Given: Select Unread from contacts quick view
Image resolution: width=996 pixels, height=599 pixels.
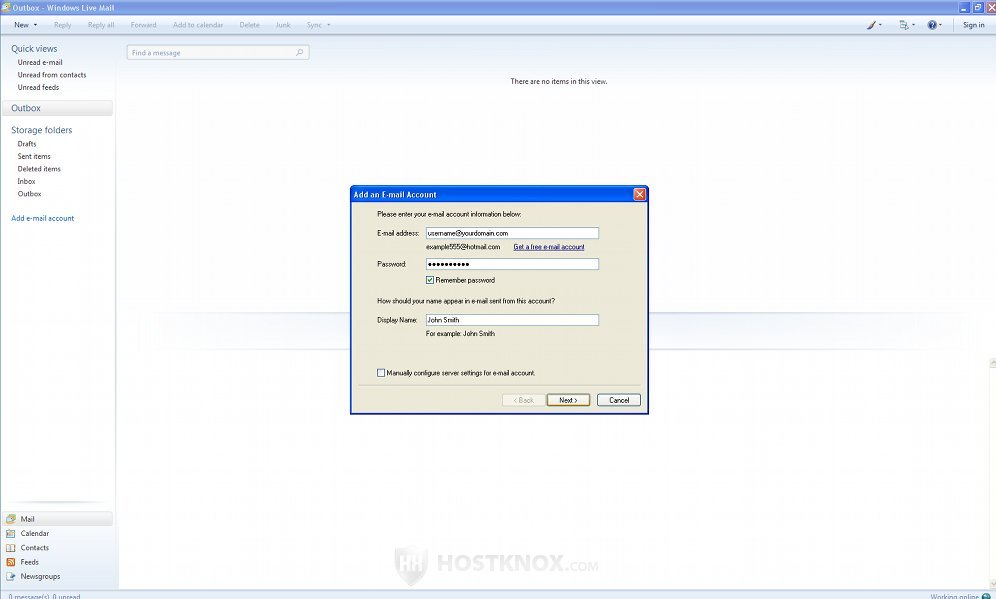Looking at the screenshot, I should pyautogui.click(x=51, y=75).
